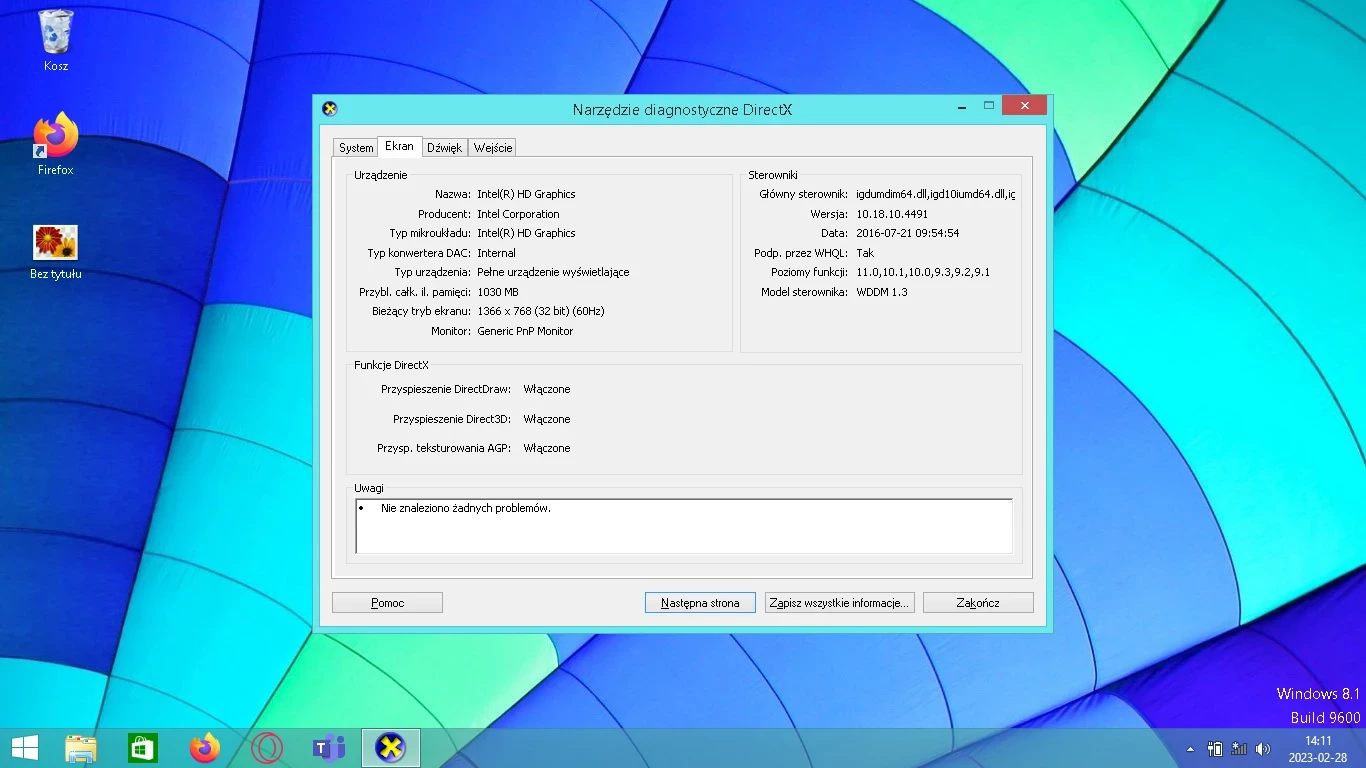Open Firefox from the taskbar

tap(205, 748)
